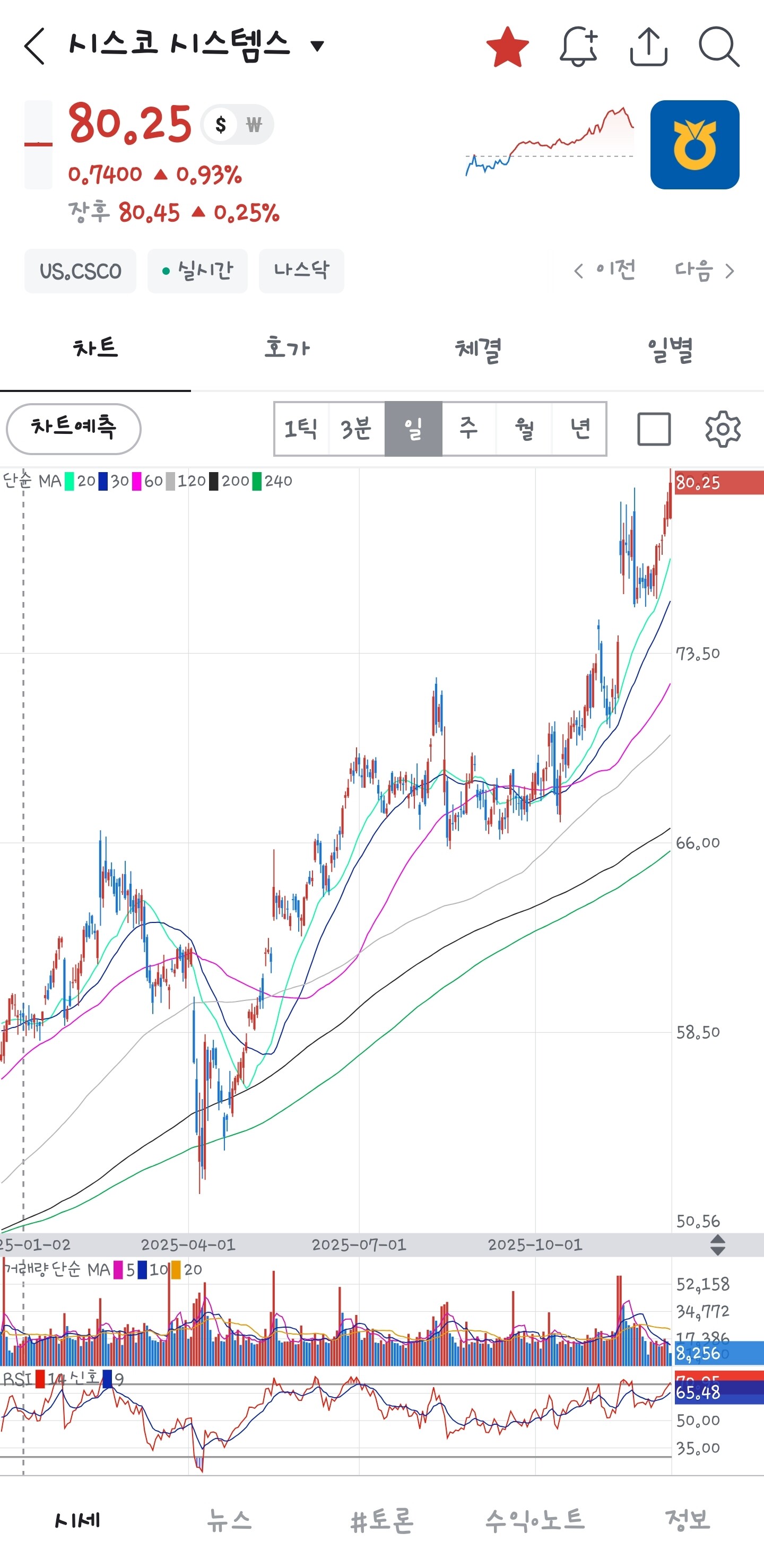
Task: Click the MA 120 gray color swatch
Action: pos(170,482)
